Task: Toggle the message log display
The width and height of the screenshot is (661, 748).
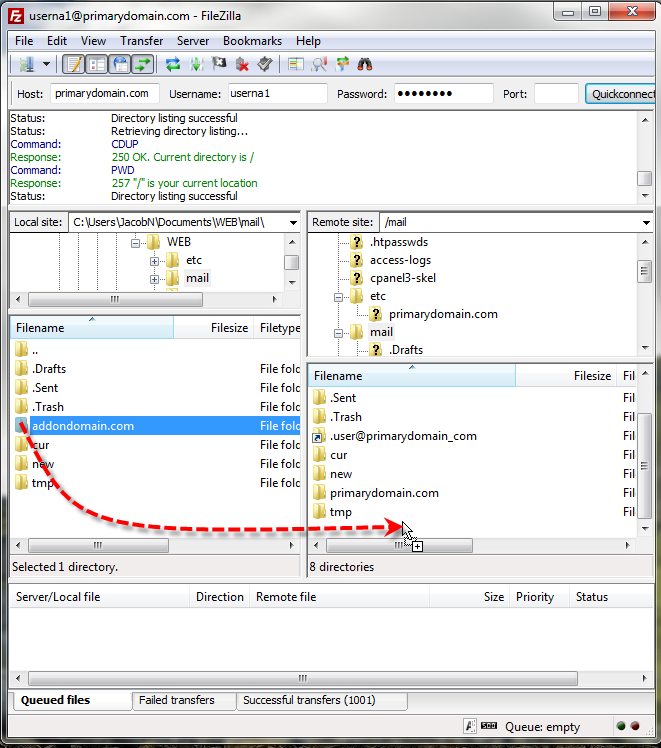Action: 74,64
